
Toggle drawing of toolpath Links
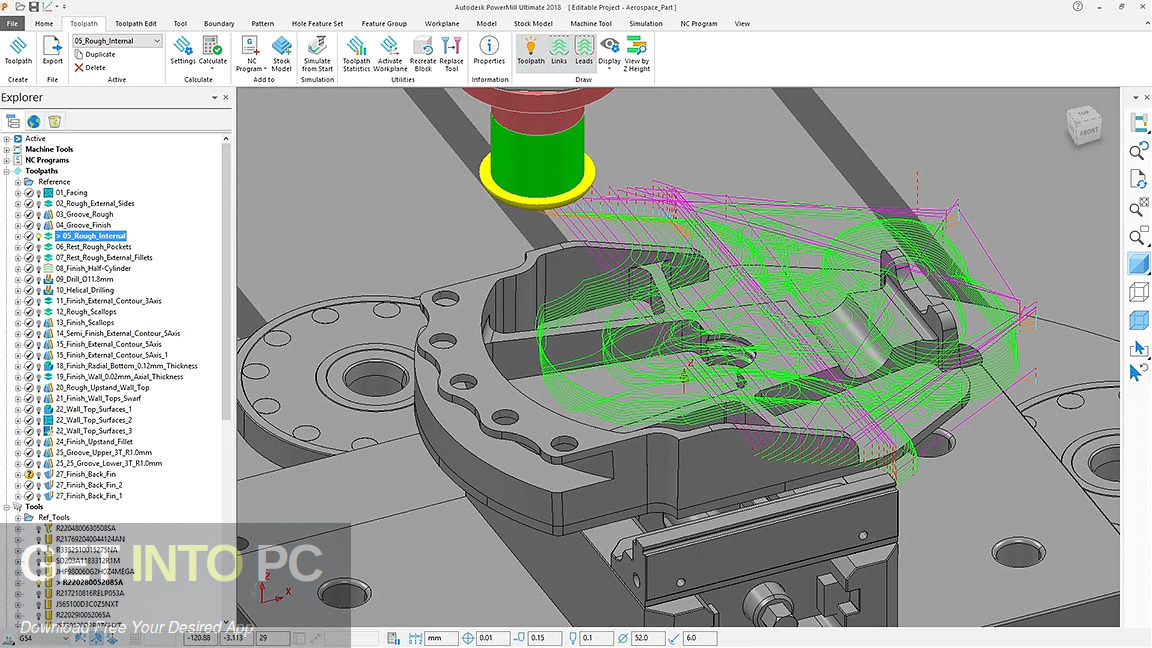(x=559, y=51)
